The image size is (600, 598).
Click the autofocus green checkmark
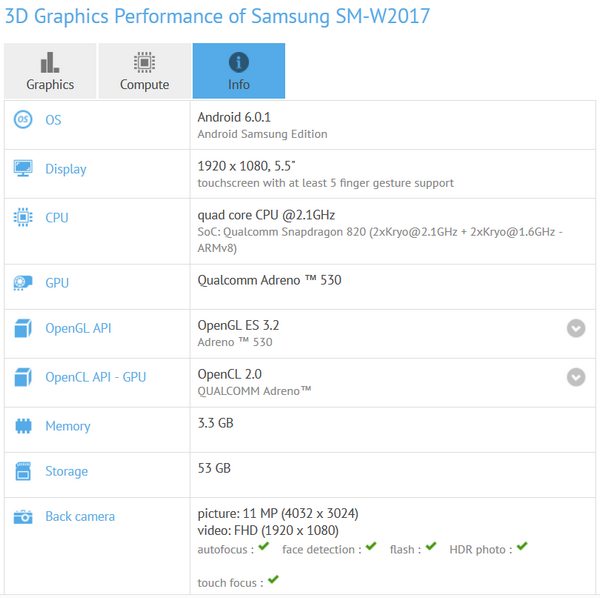tap(264, 547)
